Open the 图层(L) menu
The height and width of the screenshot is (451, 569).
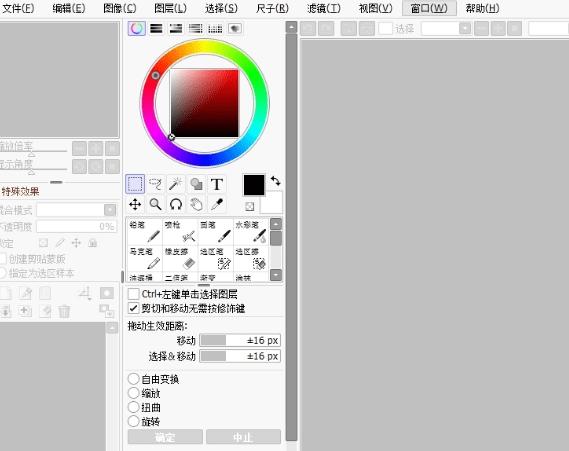point(170,8)
